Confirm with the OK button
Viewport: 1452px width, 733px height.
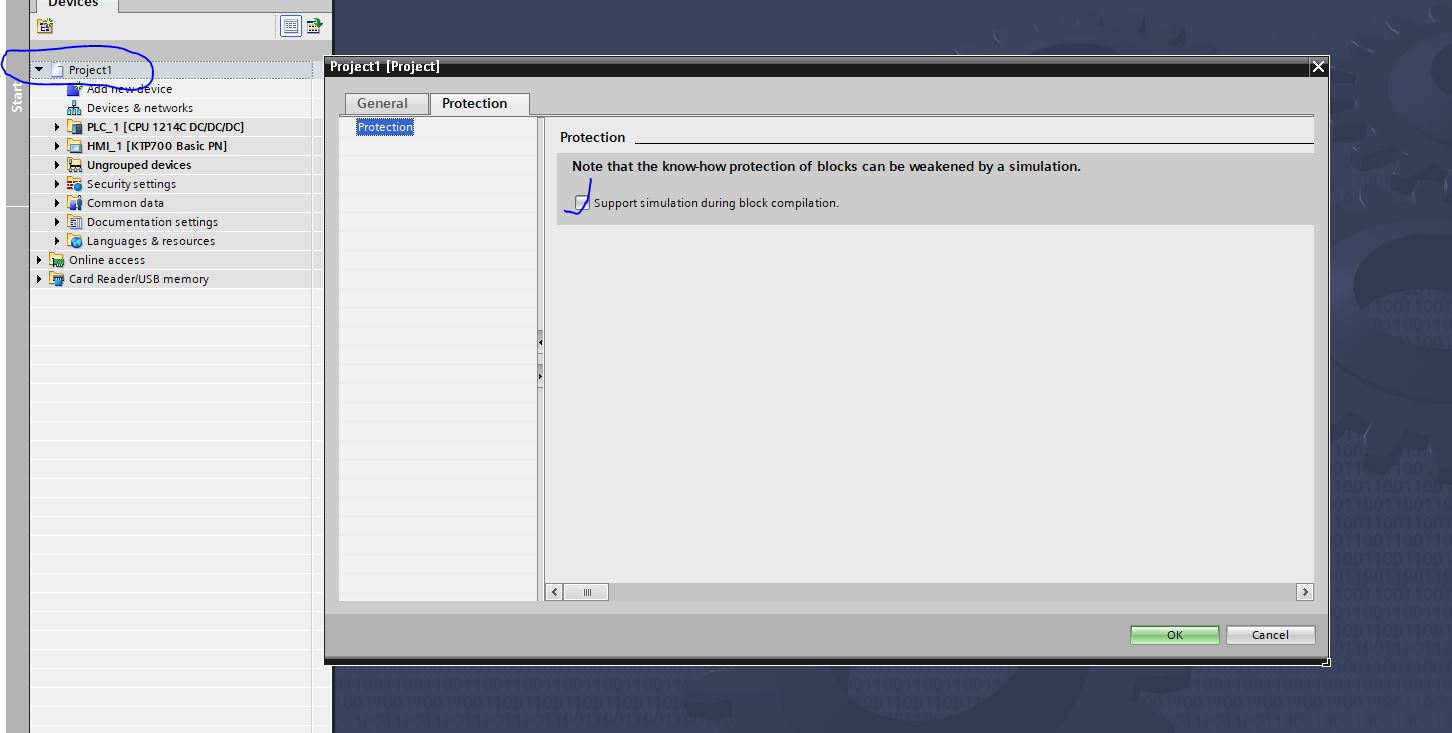(1175, 635)
